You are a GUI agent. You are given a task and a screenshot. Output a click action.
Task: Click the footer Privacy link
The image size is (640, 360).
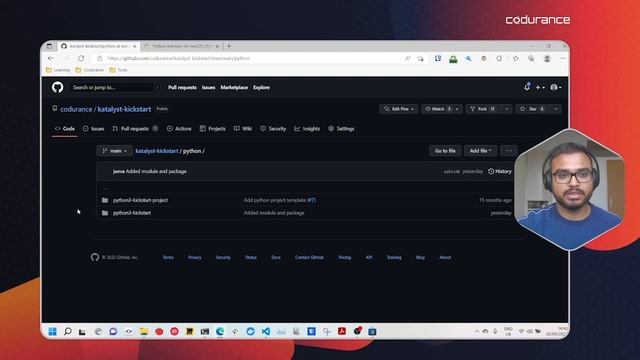[x=195, y=258]
